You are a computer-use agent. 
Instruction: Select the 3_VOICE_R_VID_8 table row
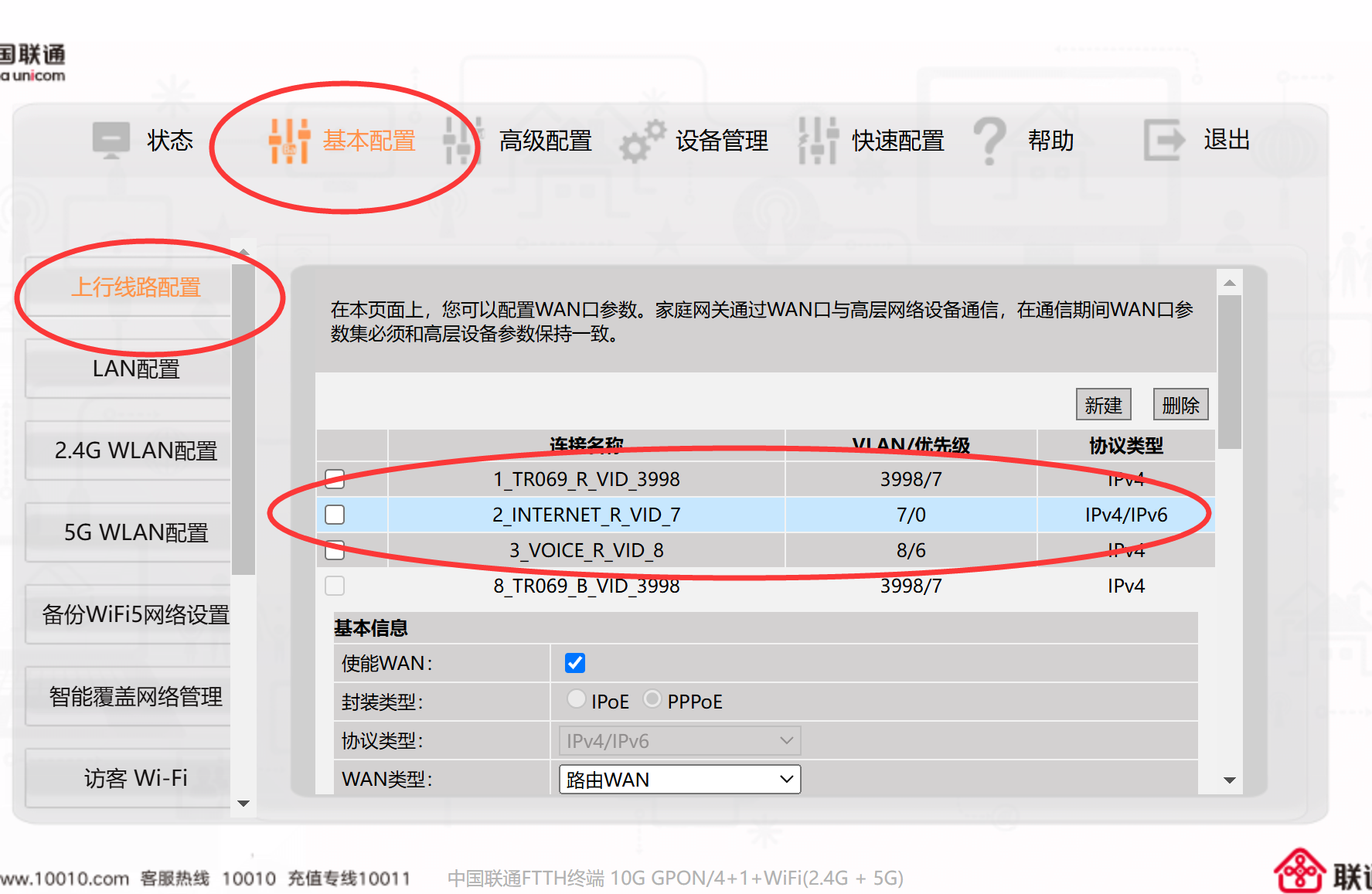(x=586, y=550)
